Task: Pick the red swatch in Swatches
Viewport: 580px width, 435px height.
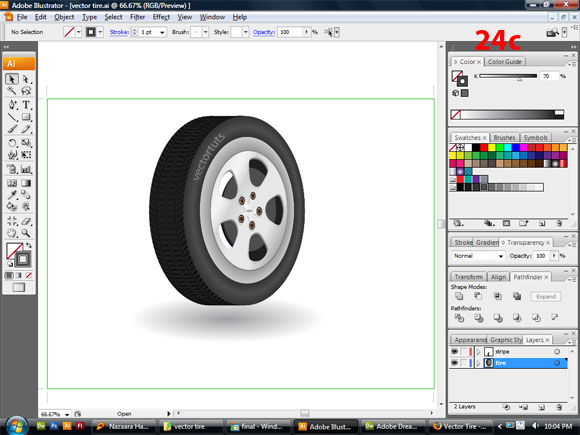Action: pyautogui.click(x=484, y=148)
